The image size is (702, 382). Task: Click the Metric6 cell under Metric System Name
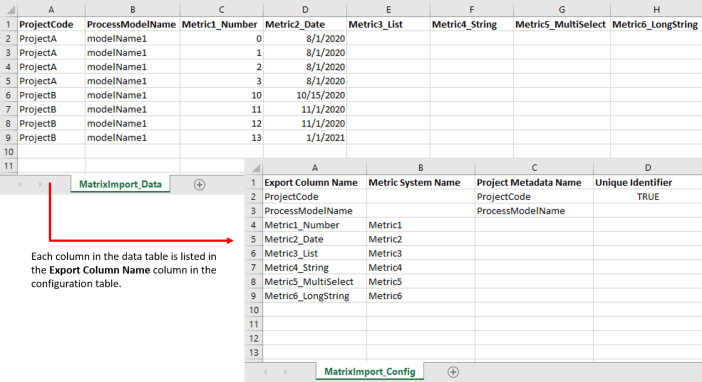coord(420,296)
